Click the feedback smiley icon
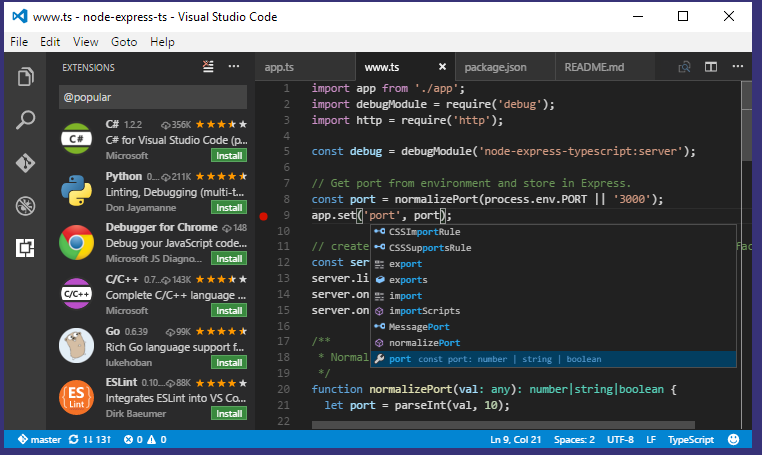The image size is (762, 455). tap(733, 439)
